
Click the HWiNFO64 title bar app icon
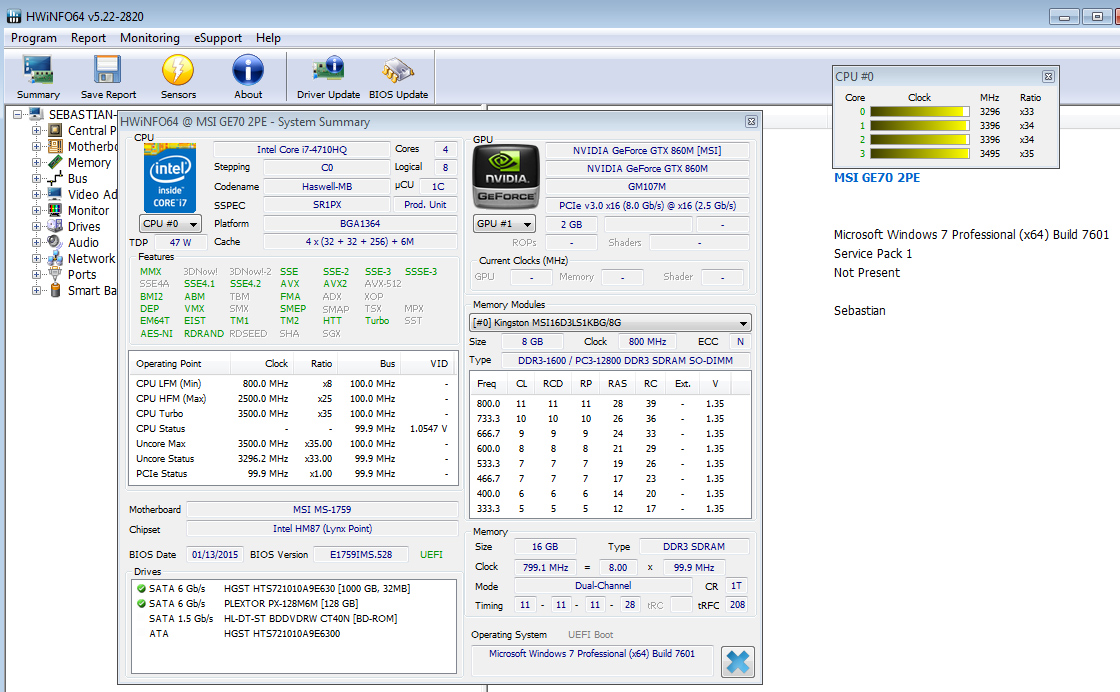point(14,16)
